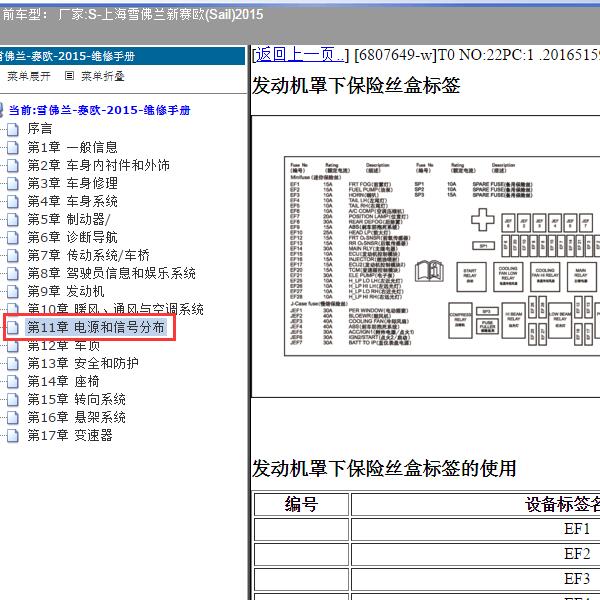Click the 发动机罩下保险丝盒标签 heading
The width and height of the screenshot is (600, 600).
(x=356, y=85)
